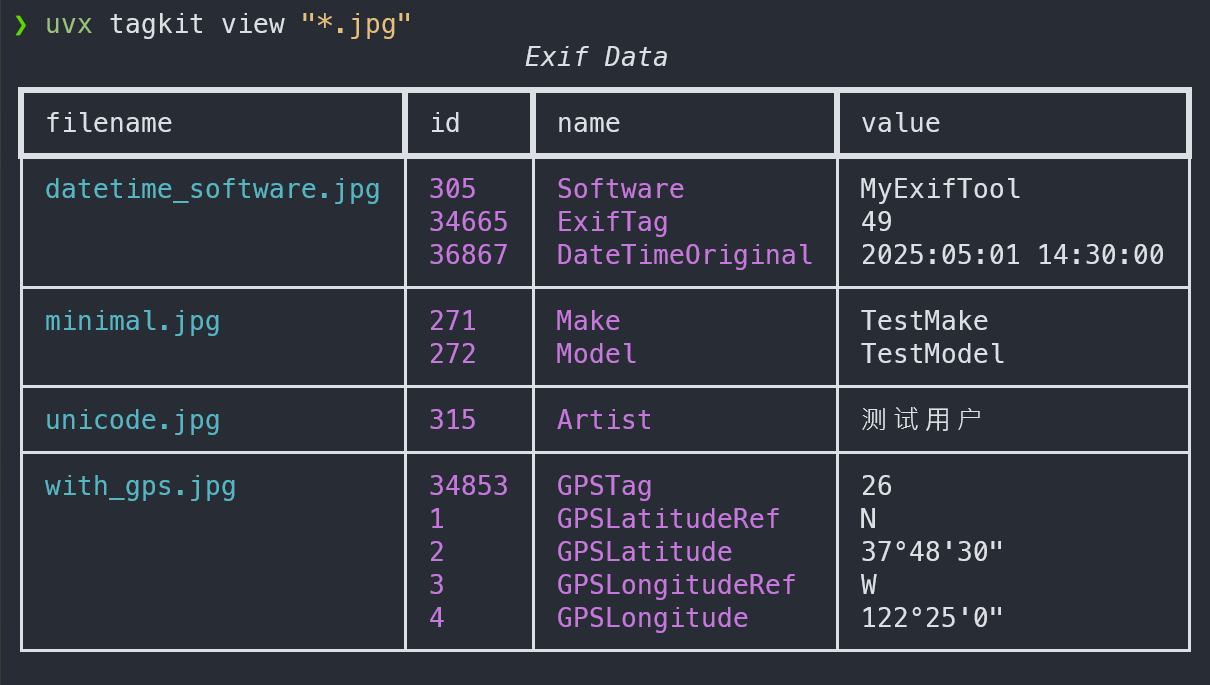Click the value 'MyExifTool'
The width and height of the screenshot is (1210, 685).
pyautogui.click(x=941, y=189)
